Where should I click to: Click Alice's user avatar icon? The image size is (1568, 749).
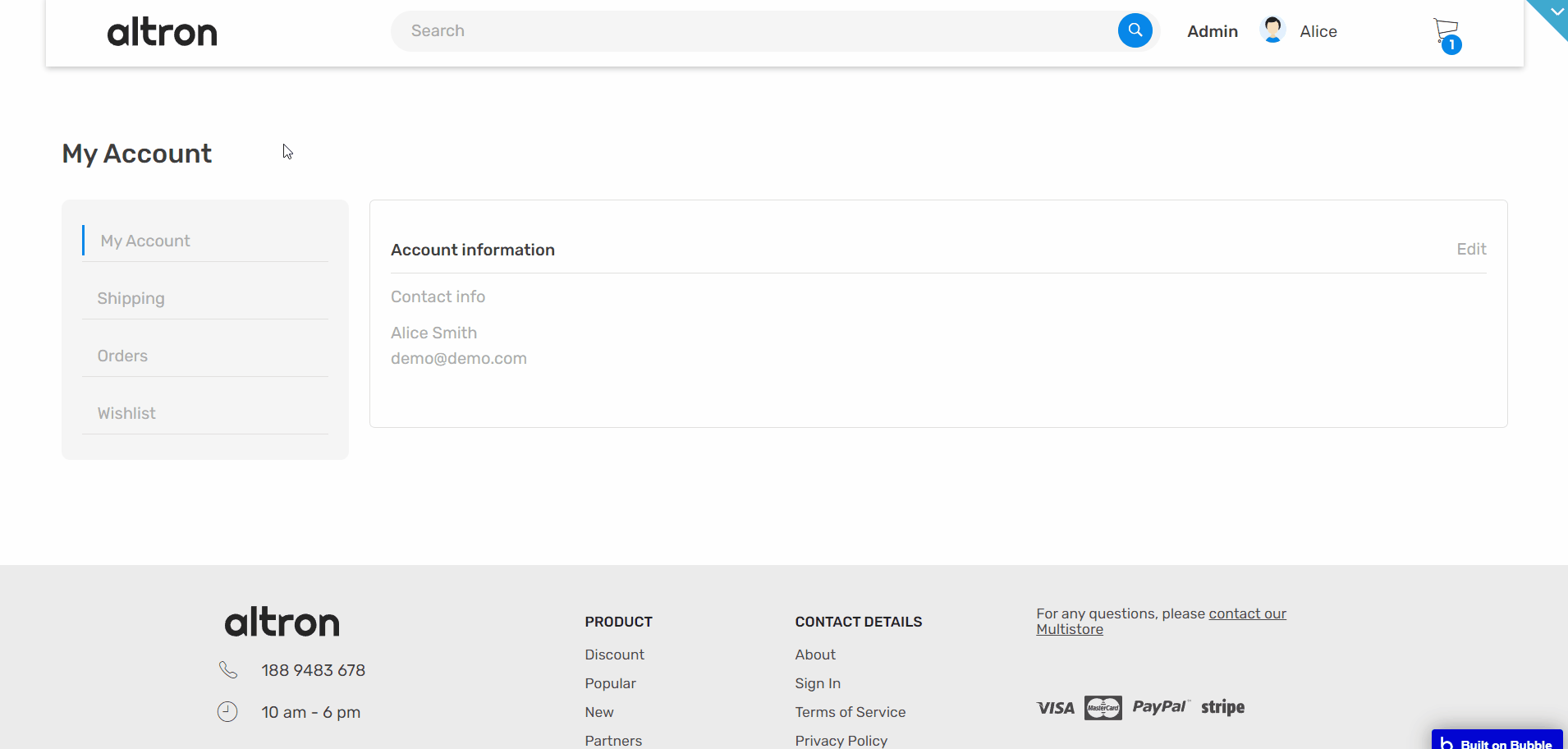[x=1272, y=30]
